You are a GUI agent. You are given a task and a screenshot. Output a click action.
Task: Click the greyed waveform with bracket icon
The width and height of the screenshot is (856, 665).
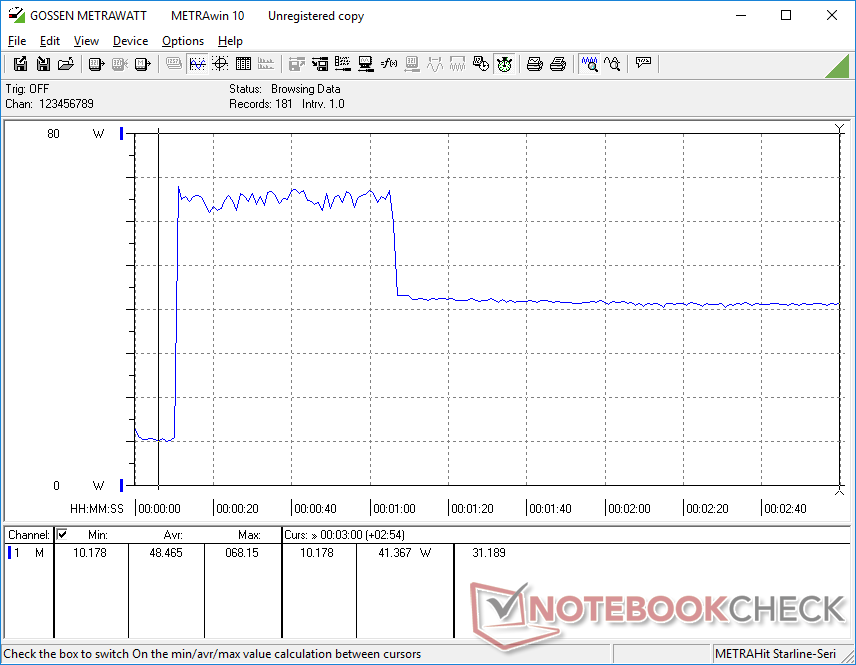tap(435, 64)
